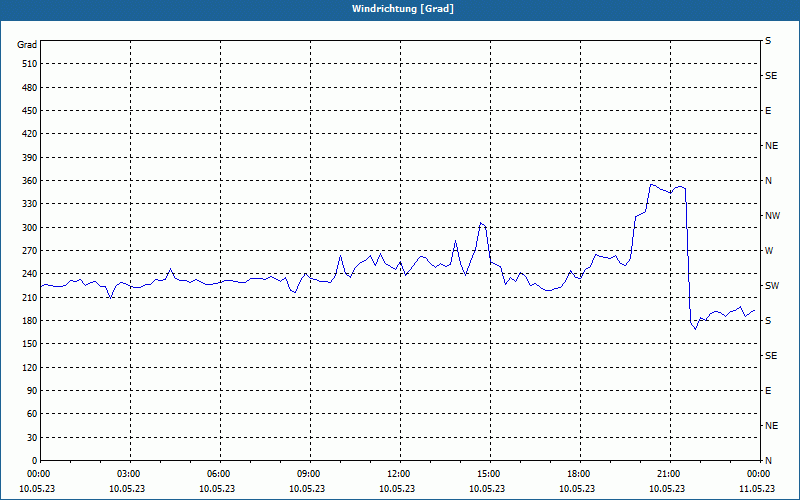Select the y-axis value 150
This screenshot has height=500, width=800.
[x=30, y=344]
